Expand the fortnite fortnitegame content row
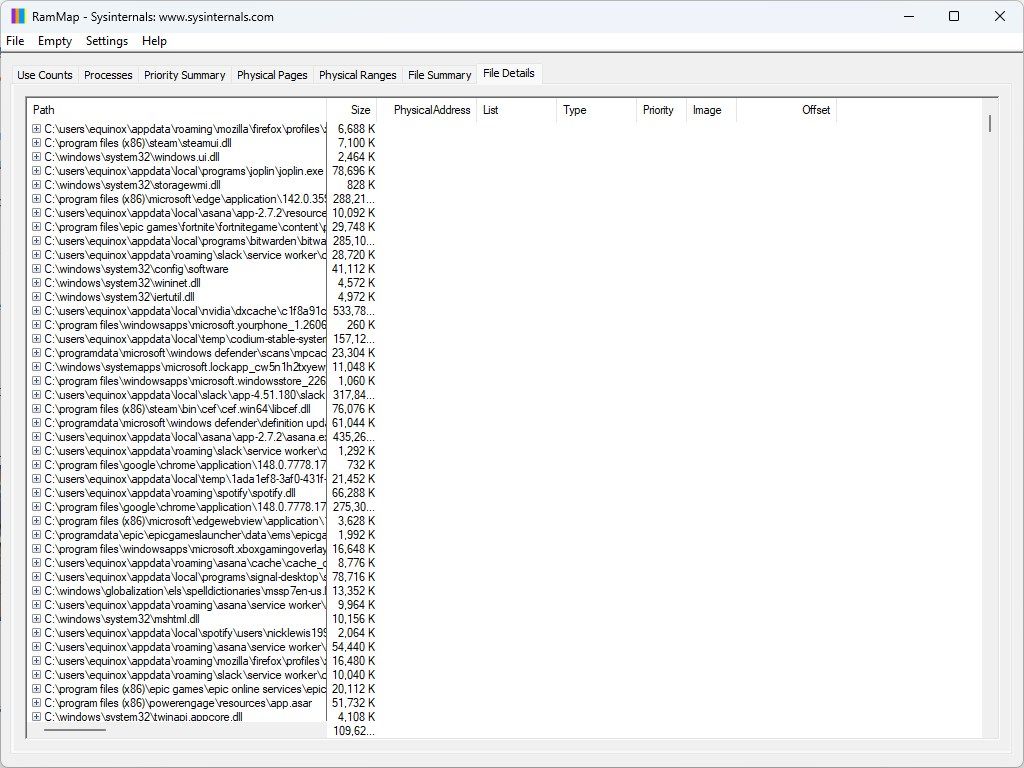This screenshot has height=768, width=1024. [37, 227]
